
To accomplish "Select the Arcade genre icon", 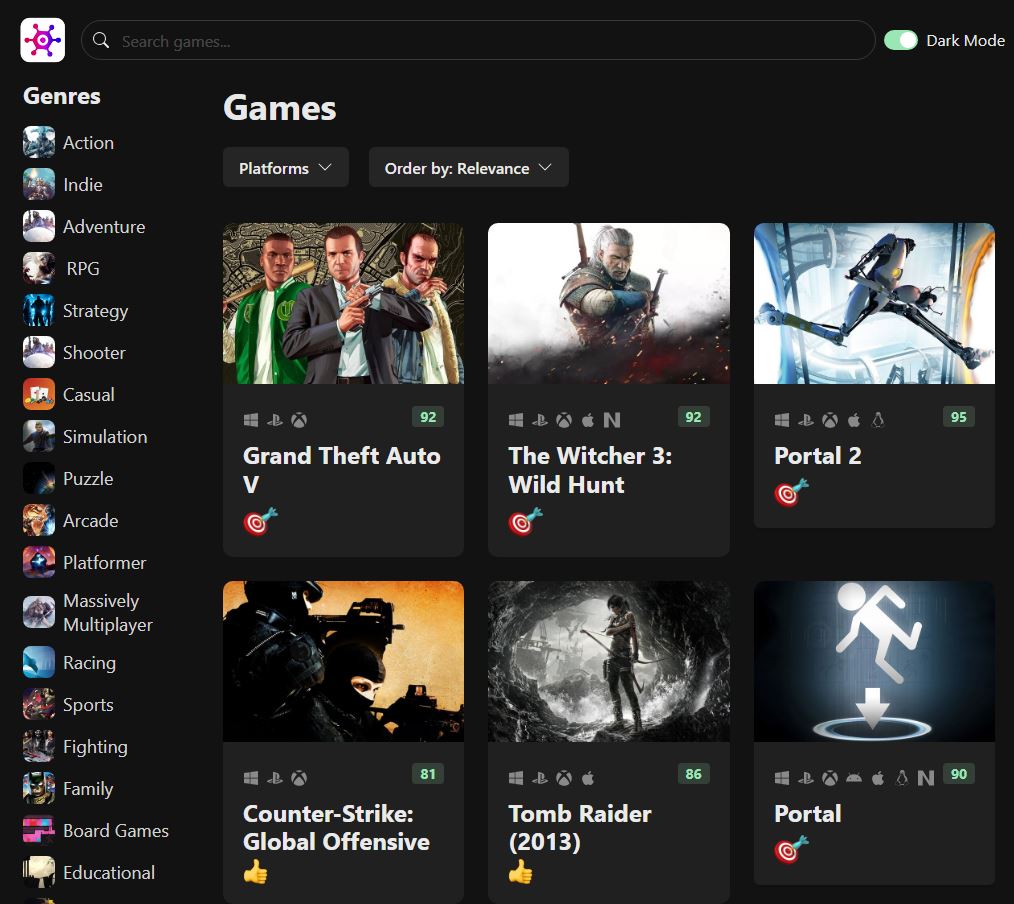I will point(39,521).
